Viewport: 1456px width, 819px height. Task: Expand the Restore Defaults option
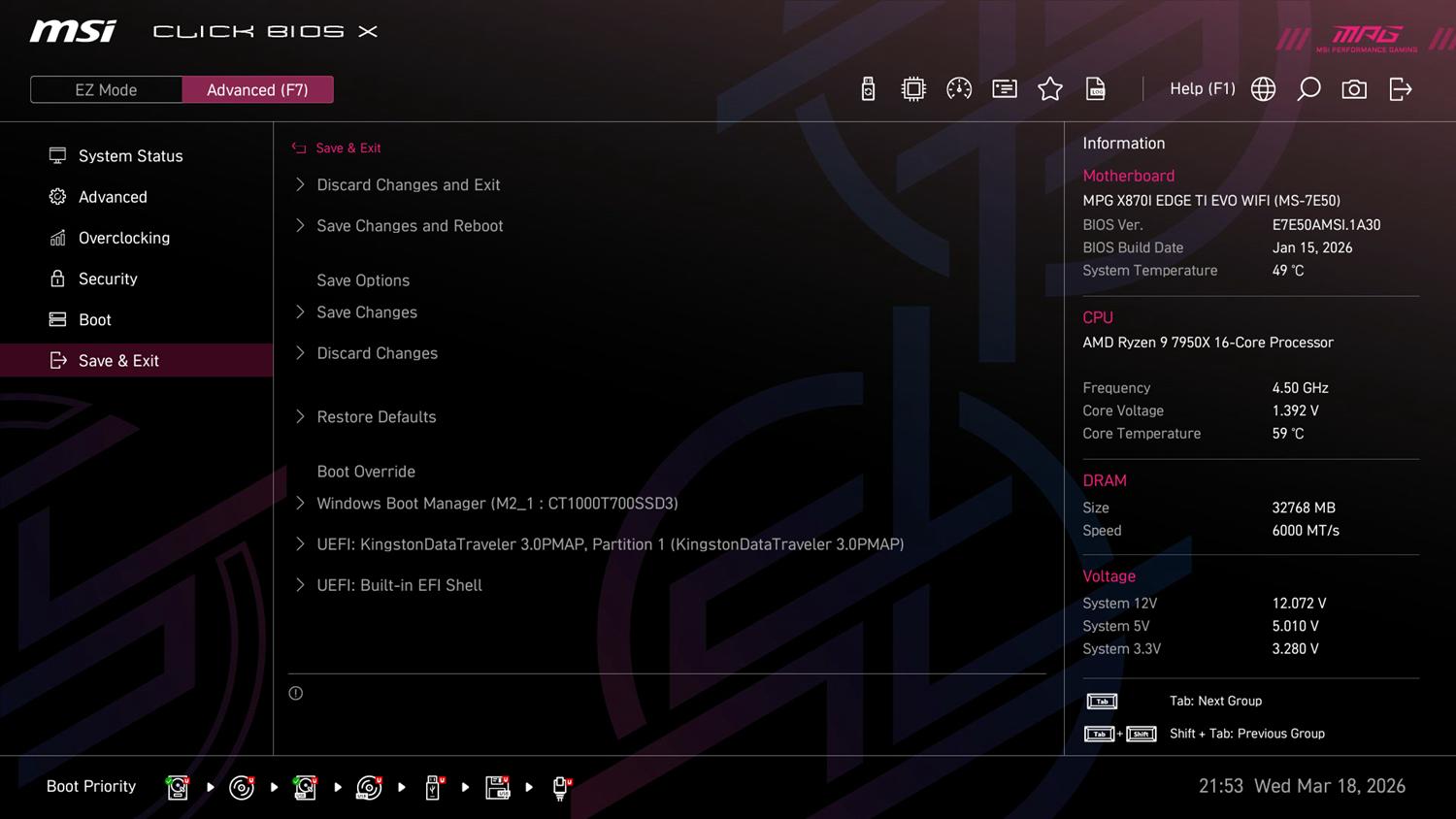(376, 416)
